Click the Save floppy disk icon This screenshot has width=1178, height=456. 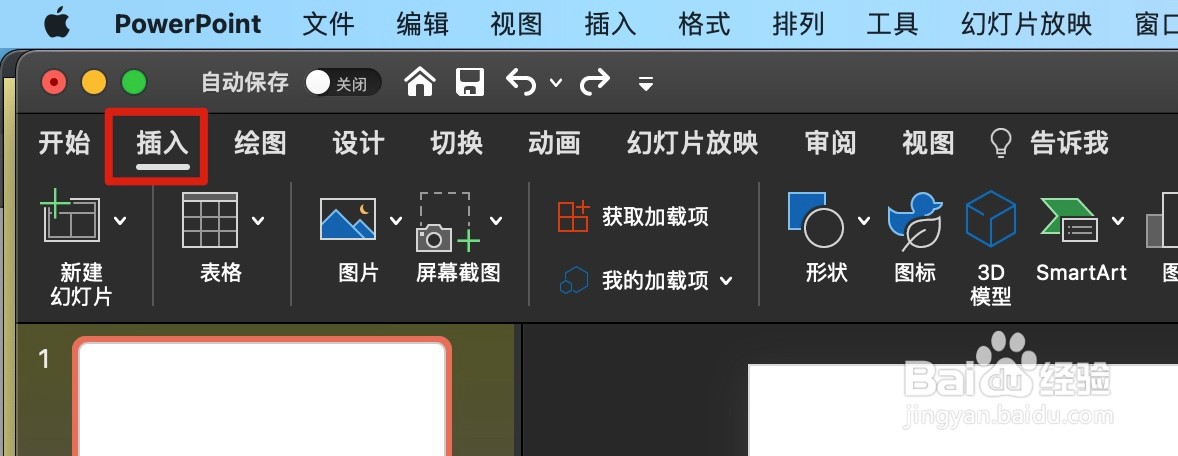coord(470,82)
